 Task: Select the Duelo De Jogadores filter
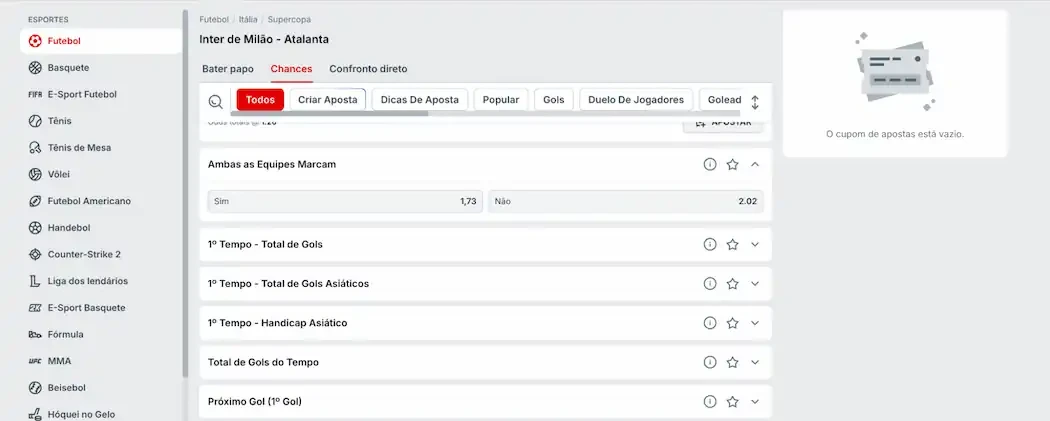tap(636, 100)
